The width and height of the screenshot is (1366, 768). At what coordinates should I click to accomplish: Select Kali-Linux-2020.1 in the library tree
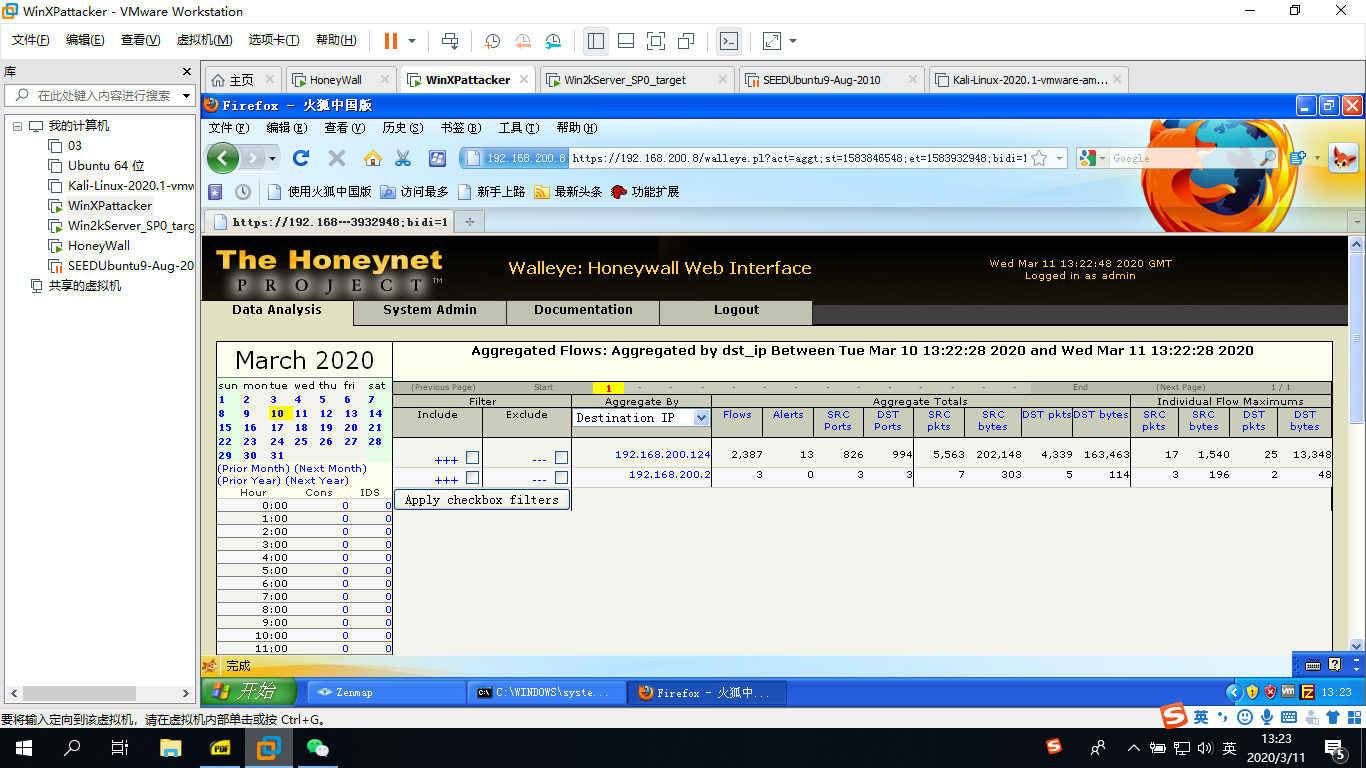click(121, 186)
